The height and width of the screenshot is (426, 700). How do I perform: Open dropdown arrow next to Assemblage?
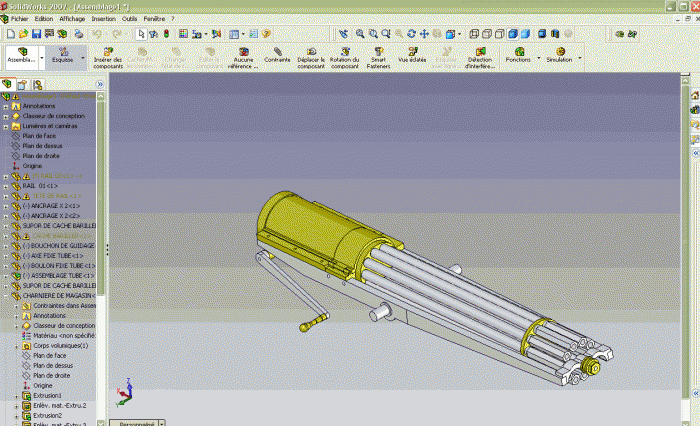click(42, 58)
